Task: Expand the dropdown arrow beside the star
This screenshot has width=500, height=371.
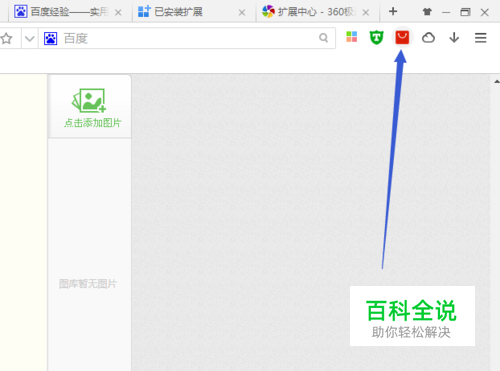Action: pos(30,39)
